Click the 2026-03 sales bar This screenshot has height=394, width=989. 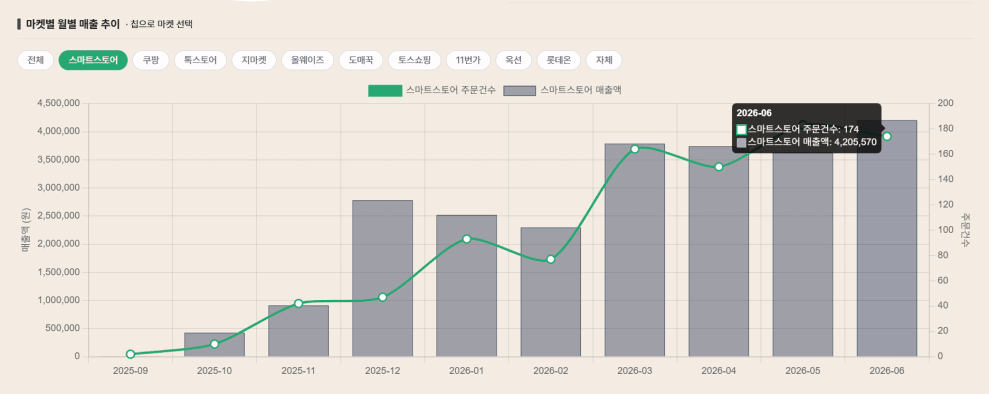pos(635,250)
